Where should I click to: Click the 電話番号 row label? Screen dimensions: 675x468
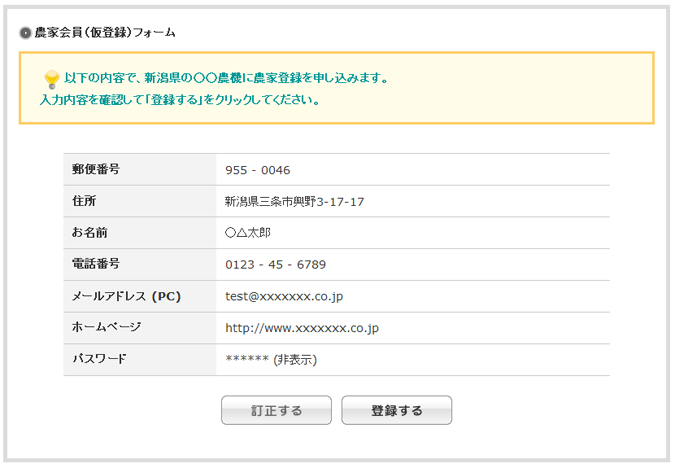96,264
